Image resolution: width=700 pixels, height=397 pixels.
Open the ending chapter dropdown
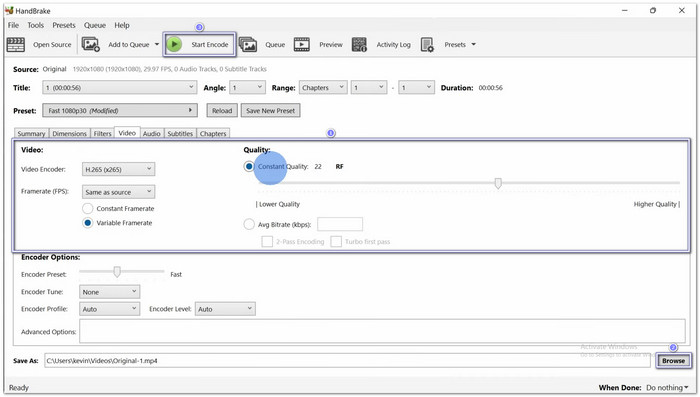(x=416, y=88)
